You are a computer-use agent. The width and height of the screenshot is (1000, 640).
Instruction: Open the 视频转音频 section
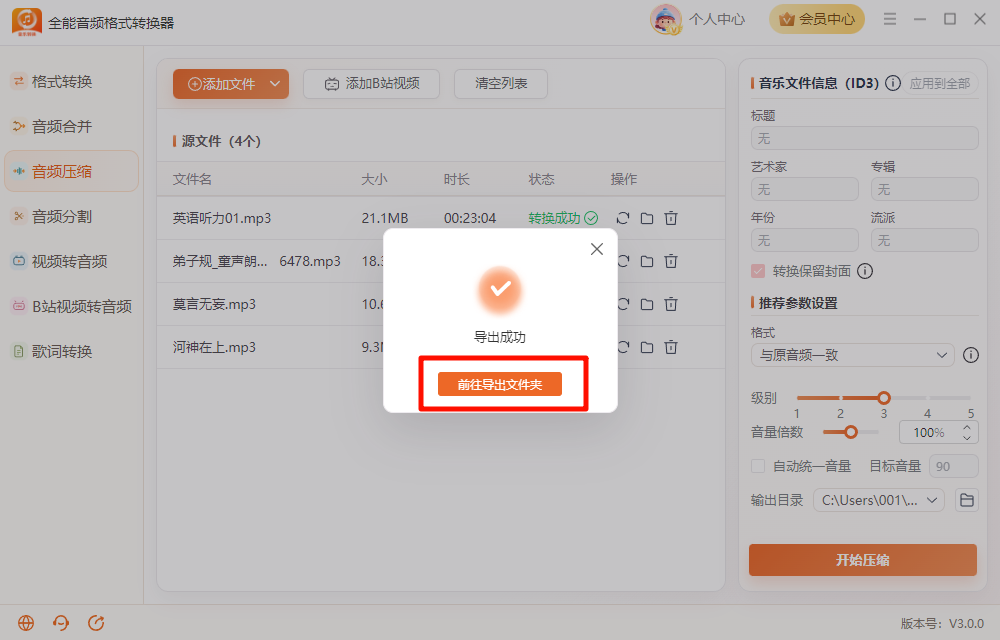click(x=71, y=261)
